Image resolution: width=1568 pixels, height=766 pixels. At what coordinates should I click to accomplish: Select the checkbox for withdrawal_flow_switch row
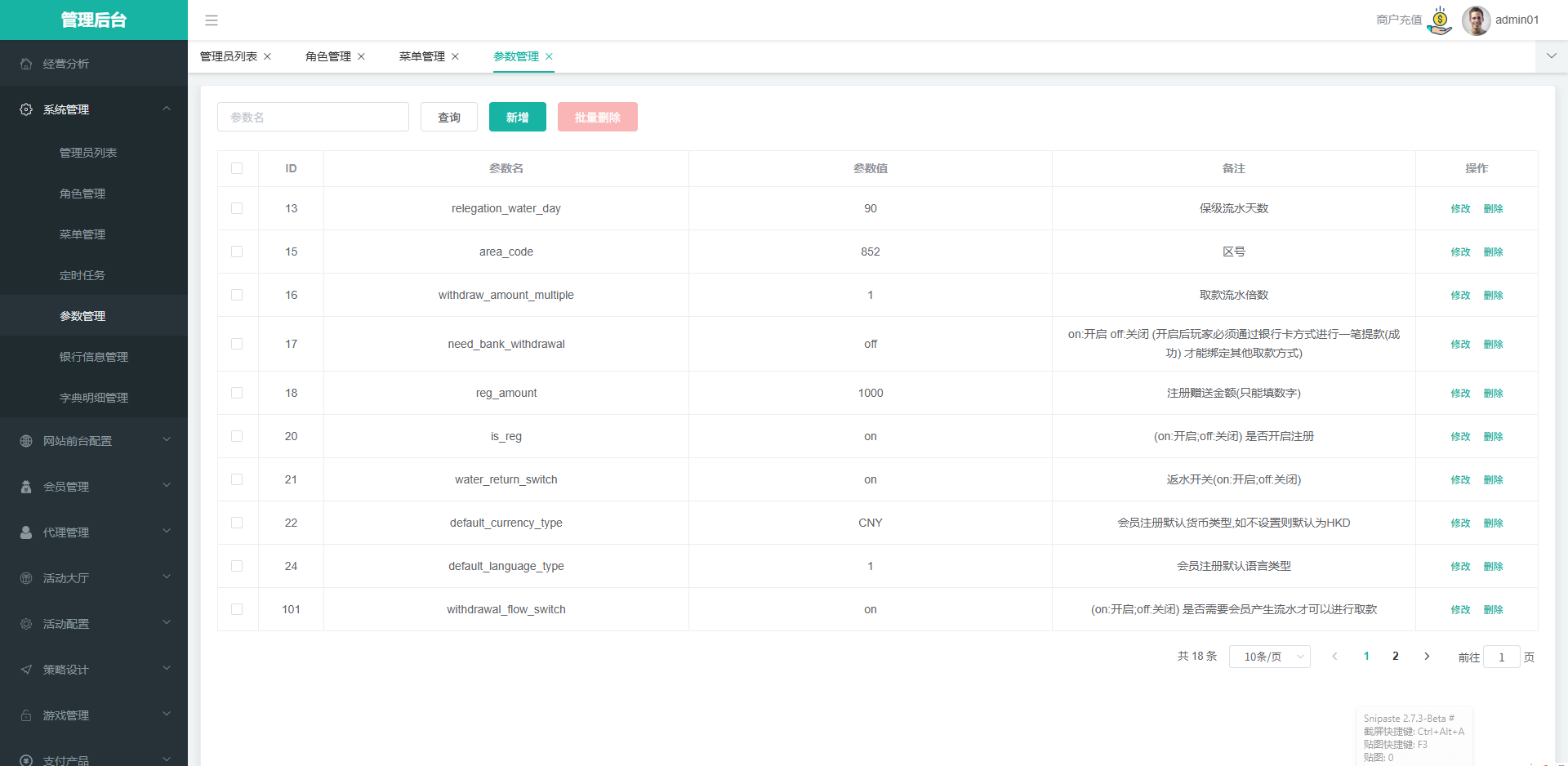[237, 609]
